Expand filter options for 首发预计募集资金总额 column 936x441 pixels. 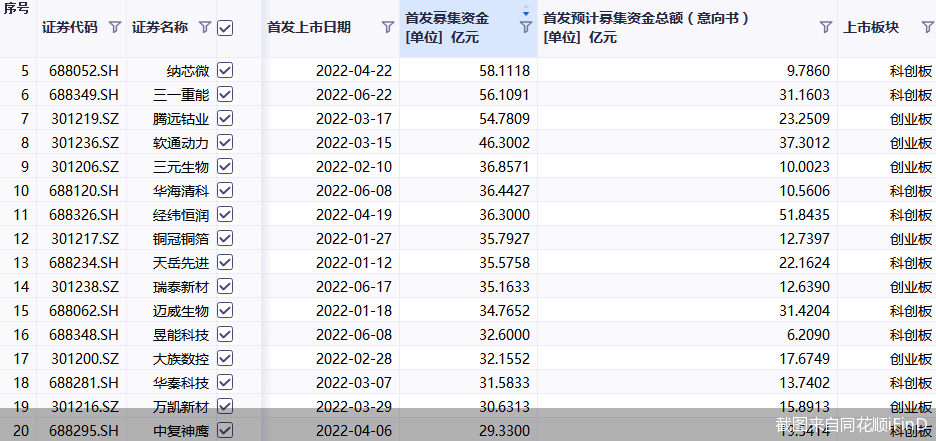pyautogui.click(x=825, y=28)
